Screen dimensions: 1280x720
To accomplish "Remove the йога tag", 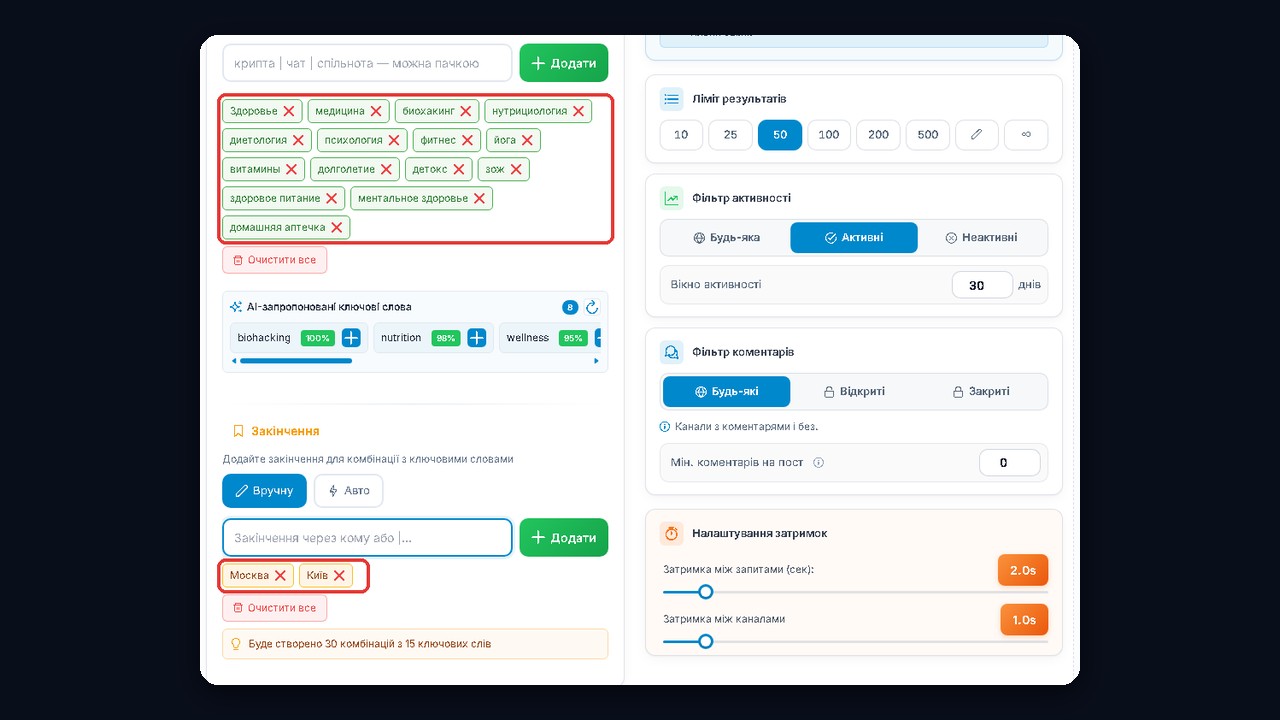I will click(527, 140).
